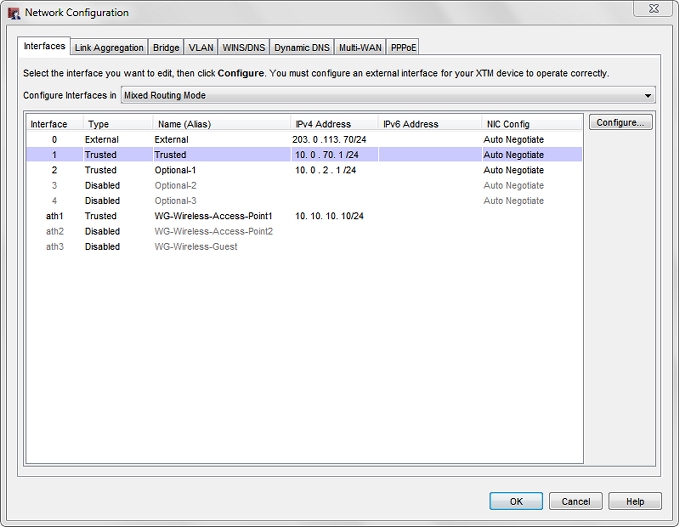Click the NIC Config column header
This screenshot has width=679, height=527.
[x=532, y=124]
